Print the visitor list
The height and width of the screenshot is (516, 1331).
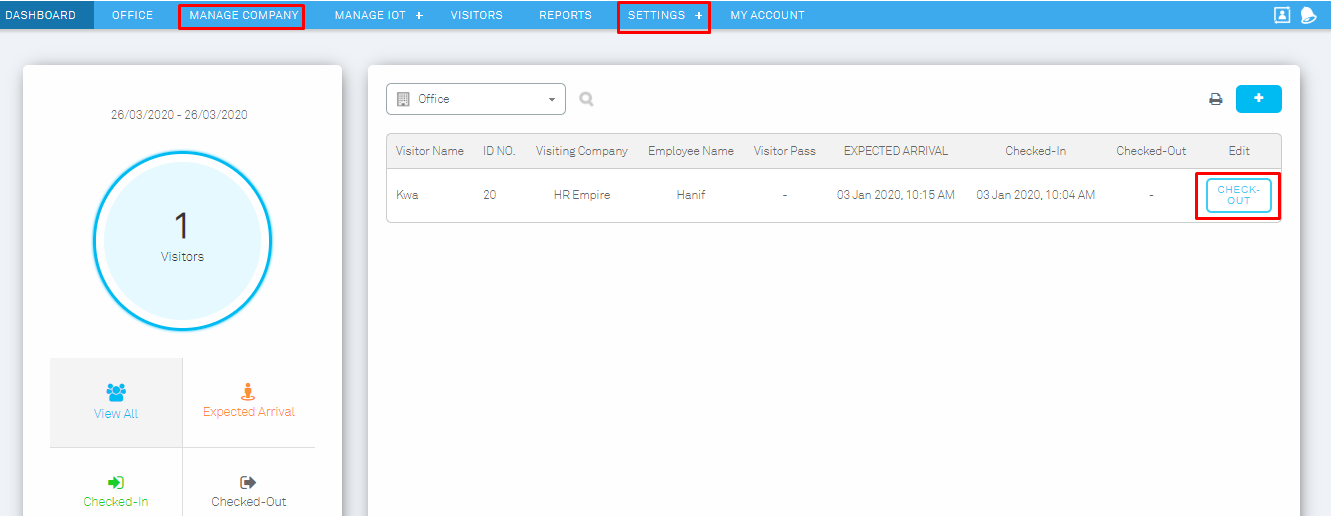click(x=1216, y=99)
